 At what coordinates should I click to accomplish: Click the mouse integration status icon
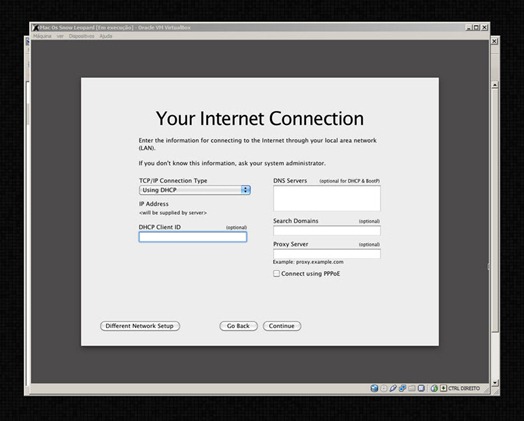tap(434, 388)
